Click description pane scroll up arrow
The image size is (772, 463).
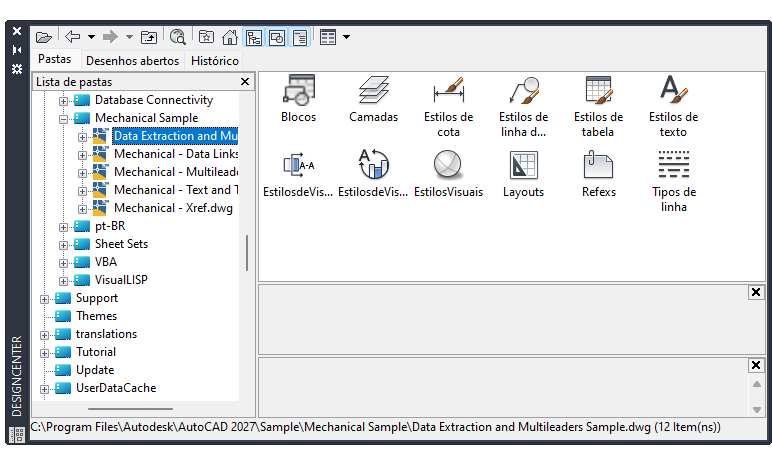[757, 384]
